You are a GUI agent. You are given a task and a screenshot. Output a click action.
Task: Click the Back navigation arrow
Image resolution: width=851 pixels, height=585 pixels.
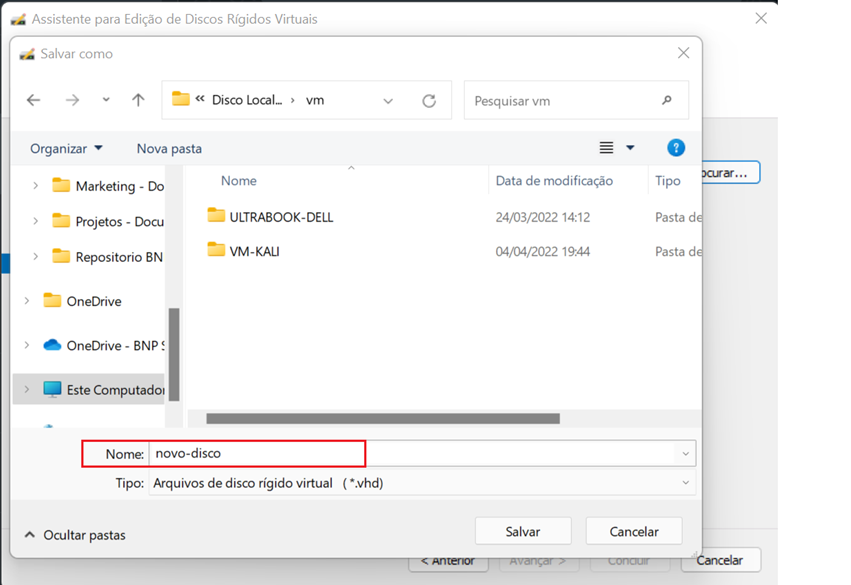click(x=34, y=100)
